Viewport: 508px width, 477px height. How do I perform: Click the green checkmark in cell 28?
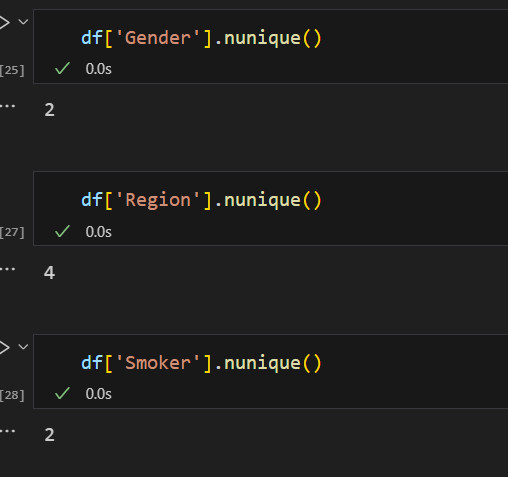[62, 393]
